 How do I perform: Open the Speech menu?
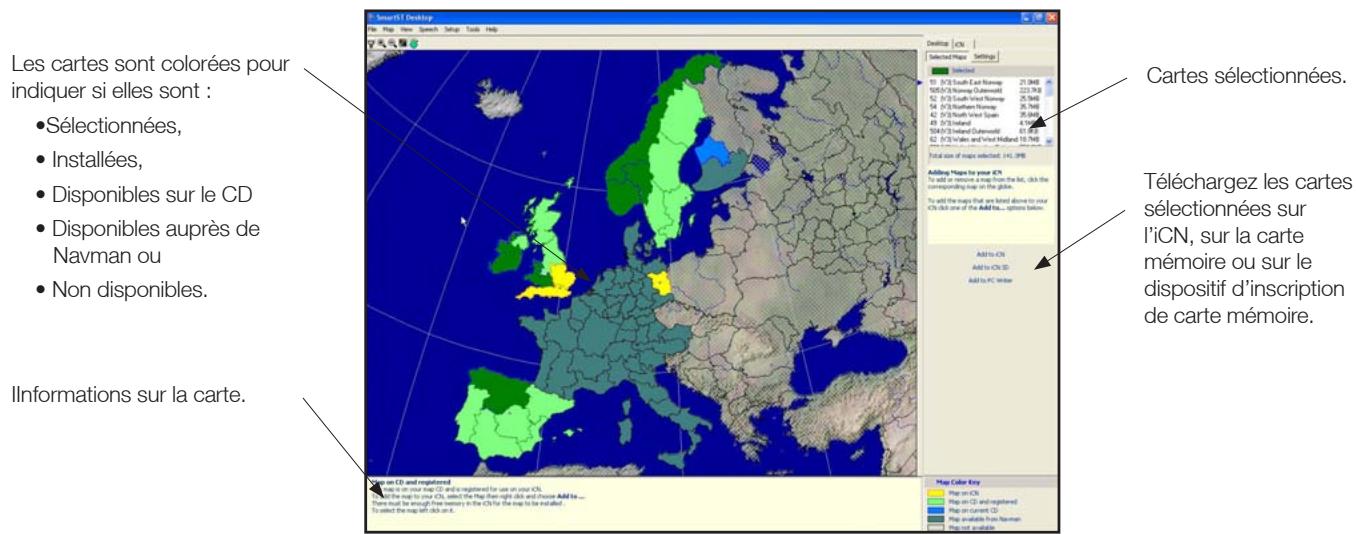(x=431, y=31)
